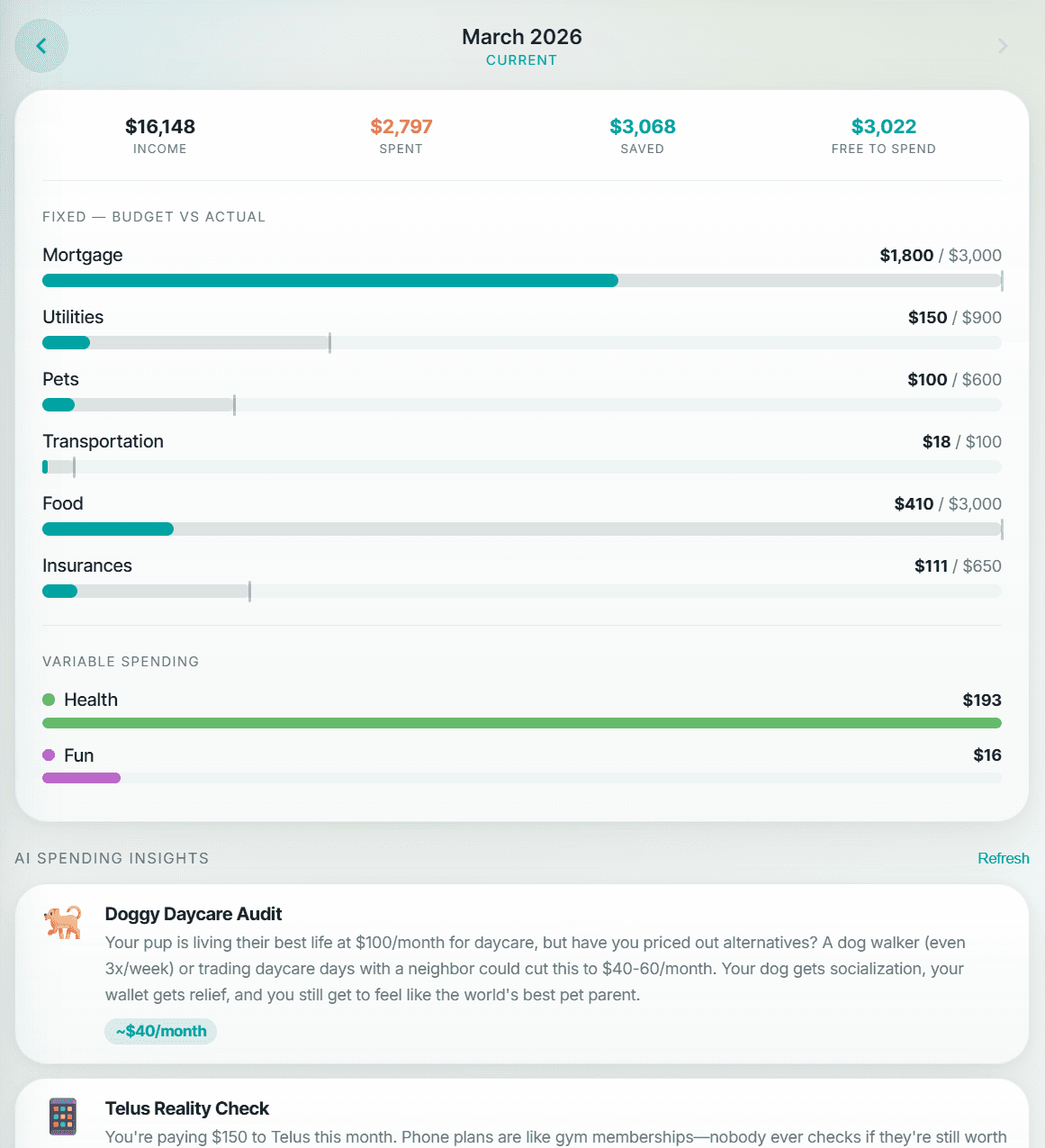The height and width of the screenshot is (1148, 1045).
Task: Click the $2,797 SPENT total
Action: (x=401, y=127)
